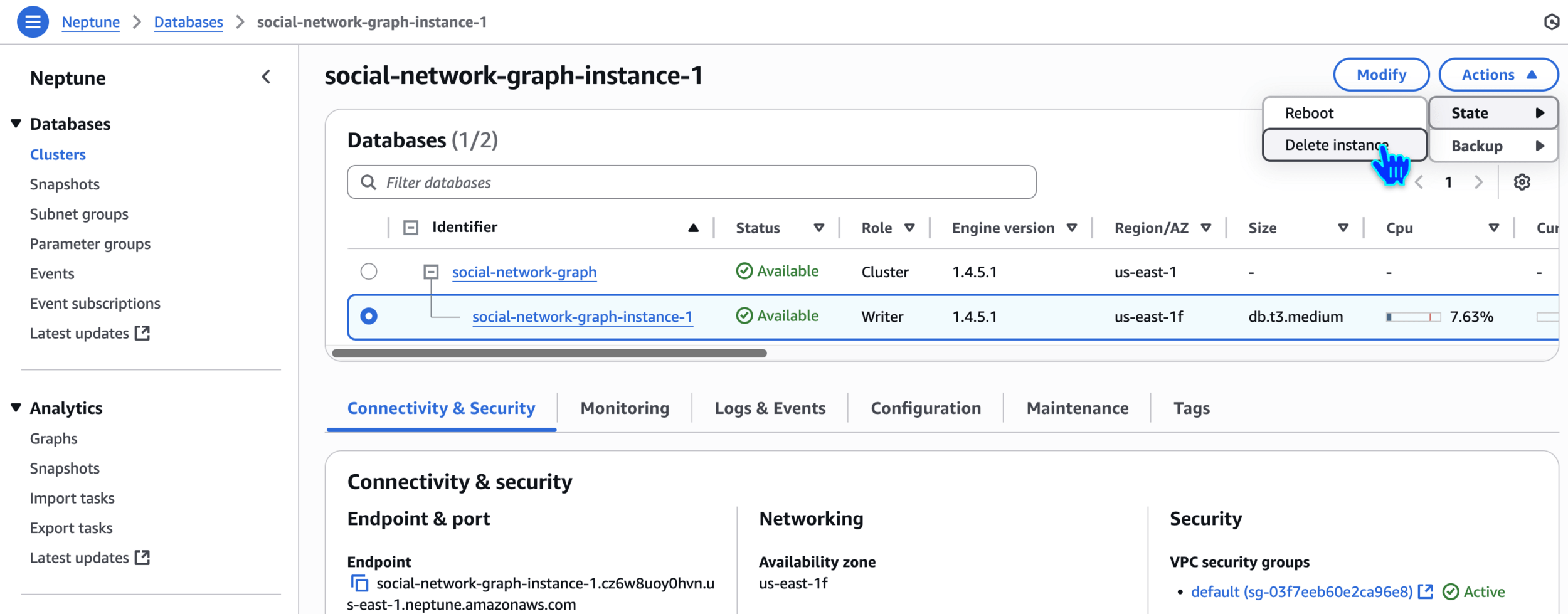Go to Clusters in sidebar
Screen dimensions: 1568x614
point(58,154)
